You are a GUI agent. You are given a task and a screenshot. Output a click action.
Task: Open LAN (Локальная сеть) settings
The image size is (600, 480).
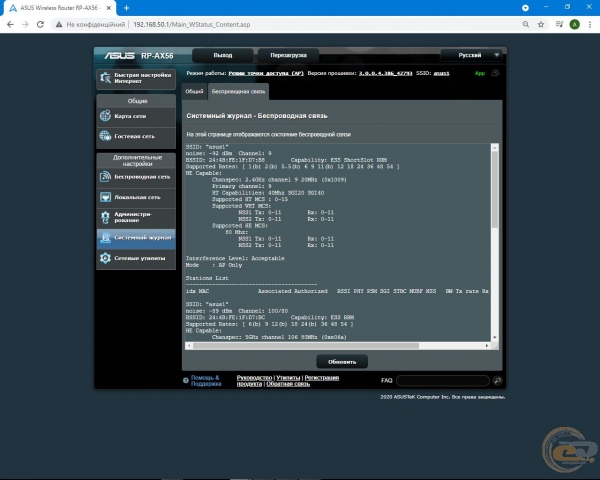pos(136,197)
